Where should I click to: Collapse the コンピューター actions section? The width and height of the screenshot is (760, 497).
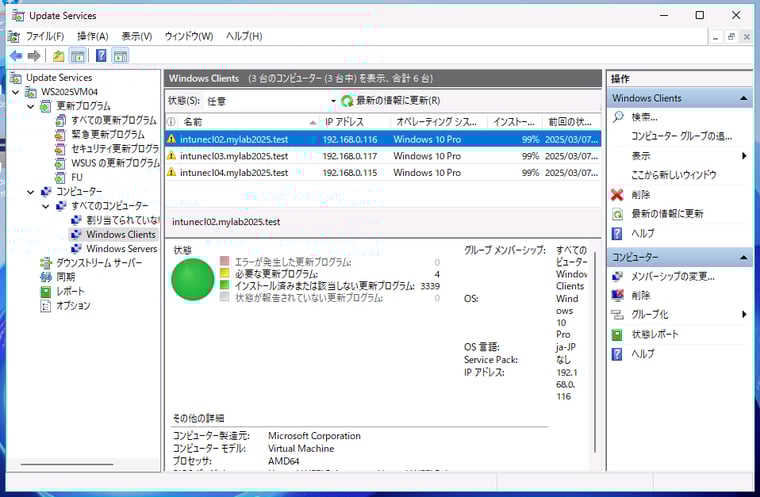click(744, 257)
